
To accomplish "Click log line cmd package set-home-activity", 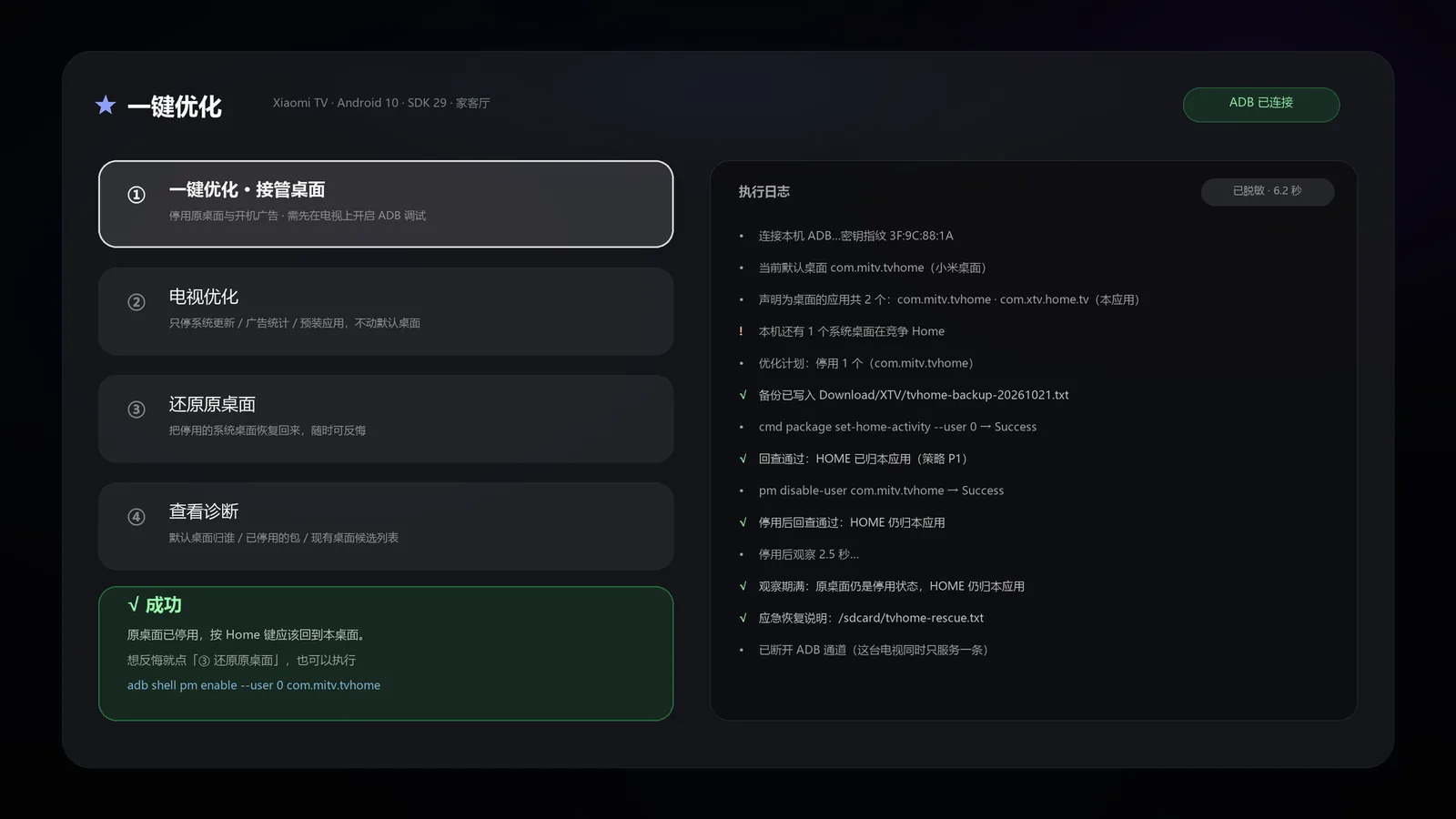I will click(x=897, y=427).
